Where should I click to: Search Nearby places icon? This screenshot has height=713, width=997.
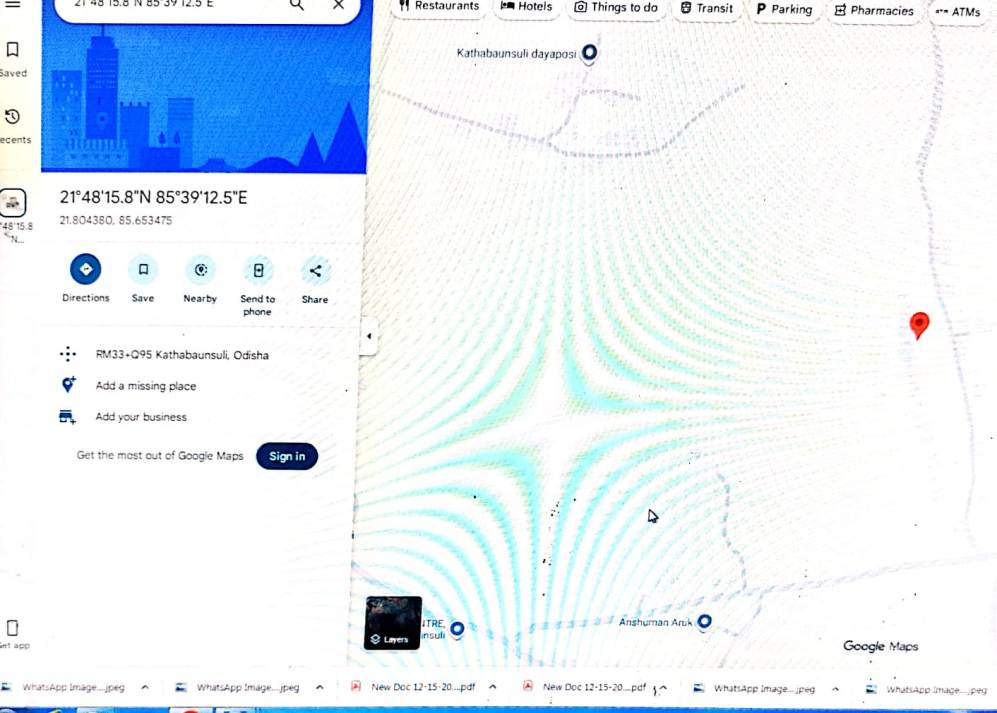pyautogui.click(x=200, y=270)
